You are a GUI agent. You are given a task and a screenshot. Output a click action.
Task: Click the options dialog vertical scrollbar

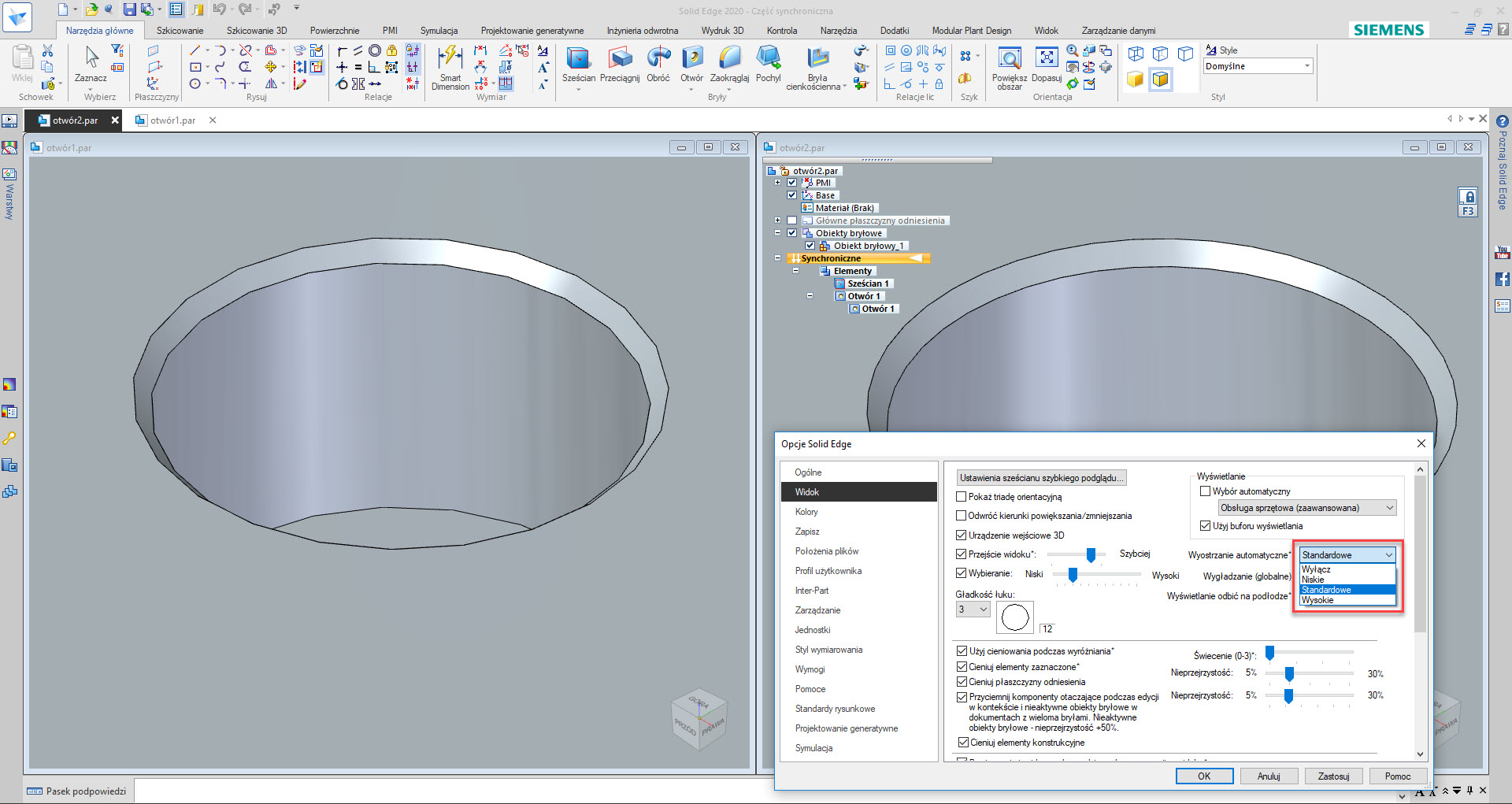click(x=1421, y=611)
